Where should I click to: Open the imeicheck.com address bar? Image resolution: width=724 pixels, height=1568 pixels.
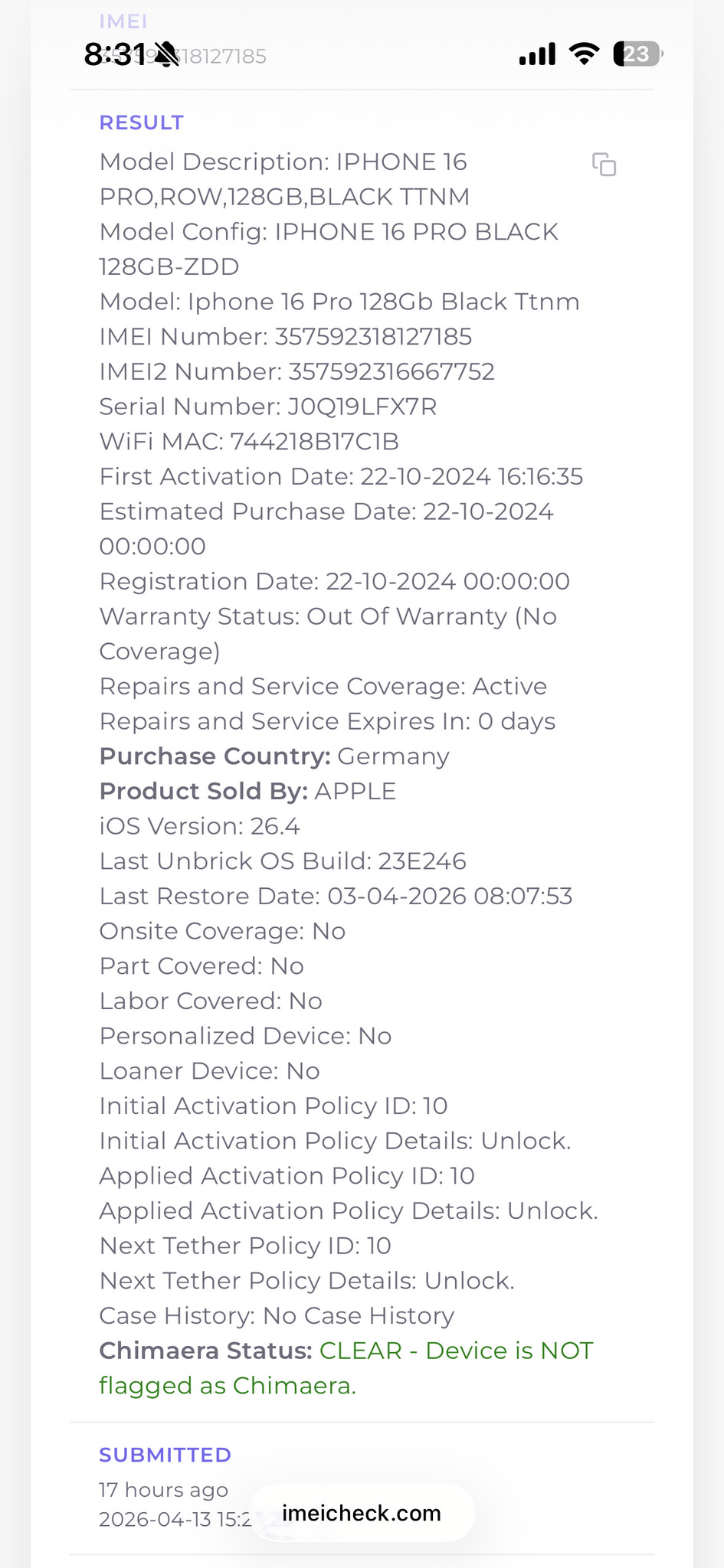click(362, 1513)
